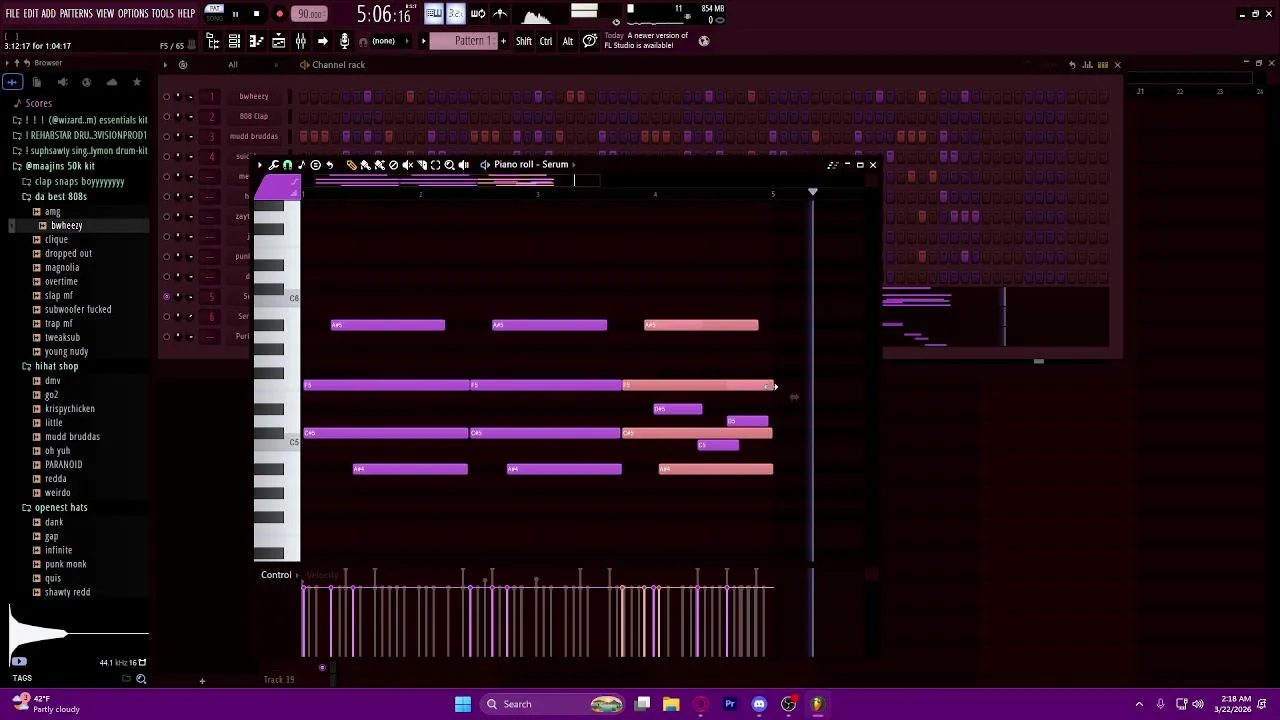
Task: Select the piano roll zoom tool
Action: pos(449,165)
